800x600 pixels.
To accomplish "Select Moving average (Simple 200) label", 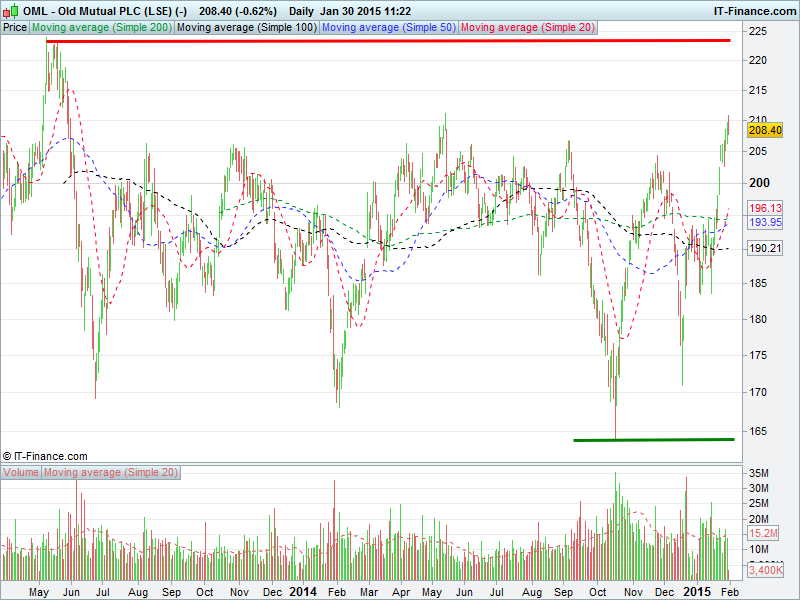I will click(x=102, y=28).
